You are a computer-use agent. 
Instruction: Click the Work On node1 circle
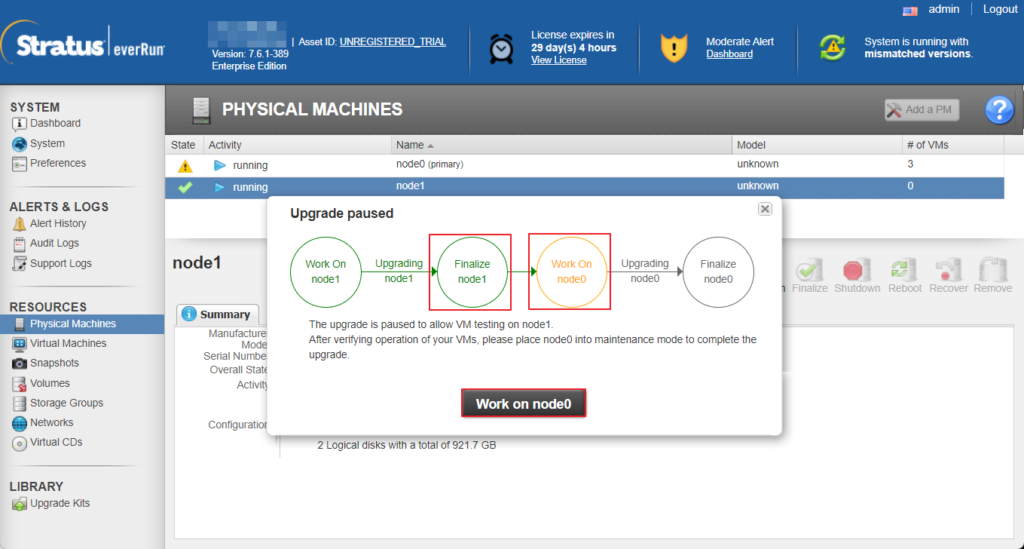325,272
